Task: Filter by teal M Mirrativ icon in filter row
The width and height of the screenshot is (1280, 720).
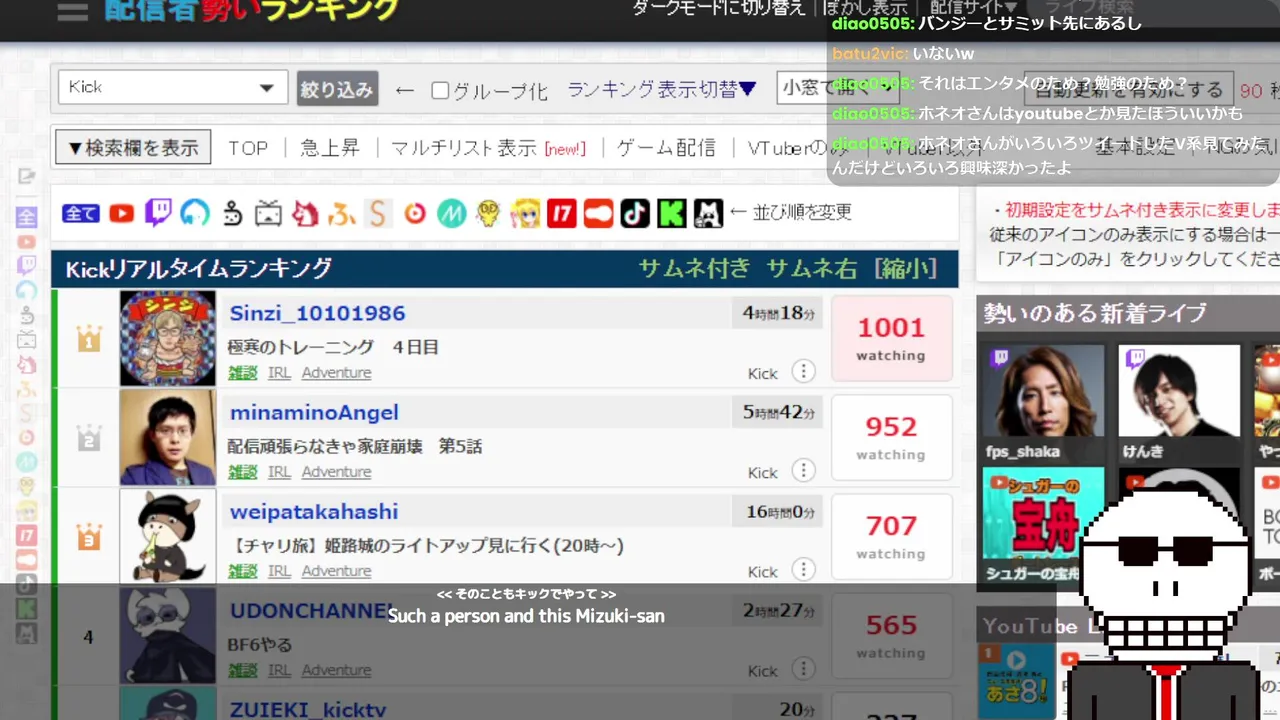Action: 452,213
